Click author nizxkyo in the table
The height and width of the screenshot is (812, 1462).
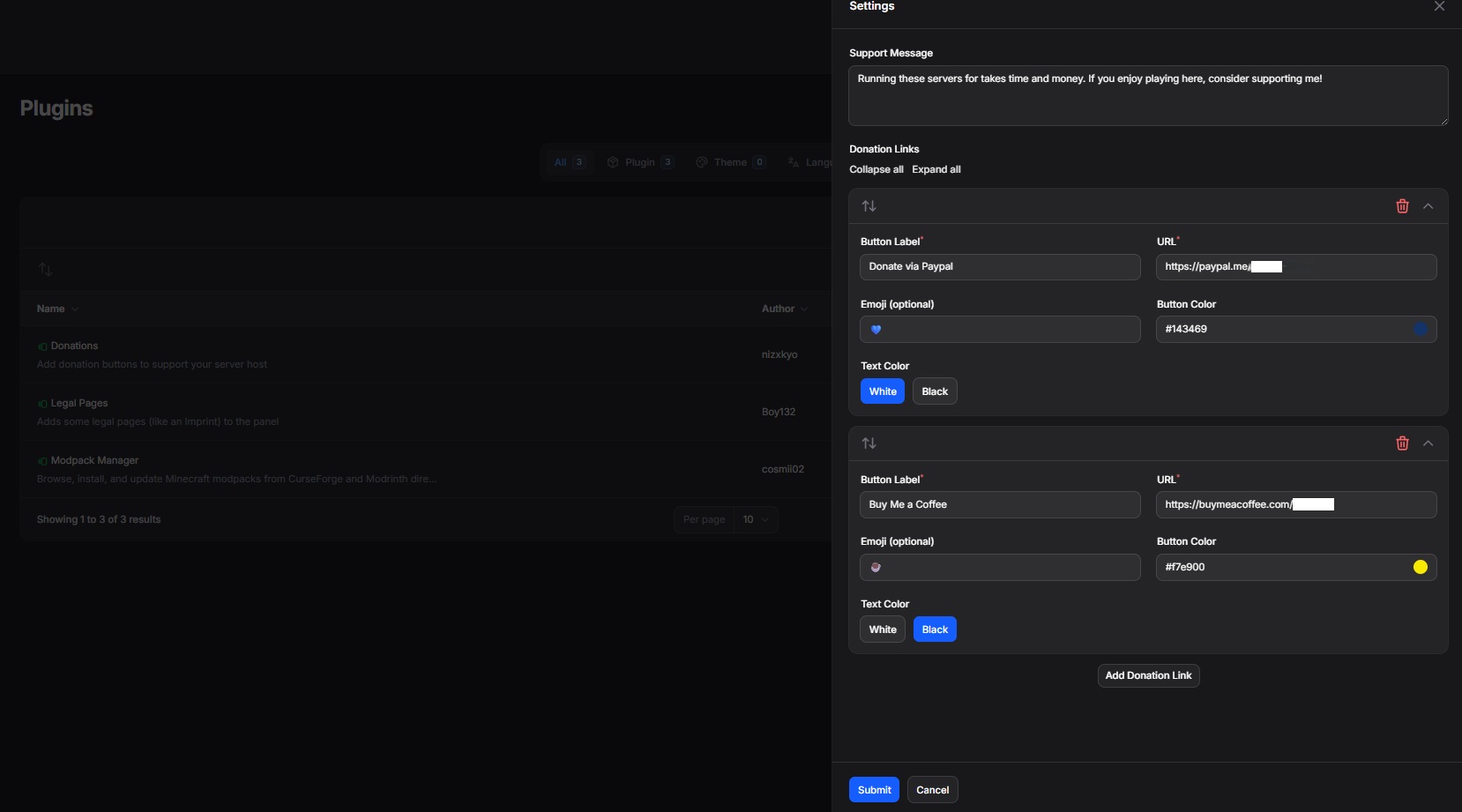click(x=779, y=354)
